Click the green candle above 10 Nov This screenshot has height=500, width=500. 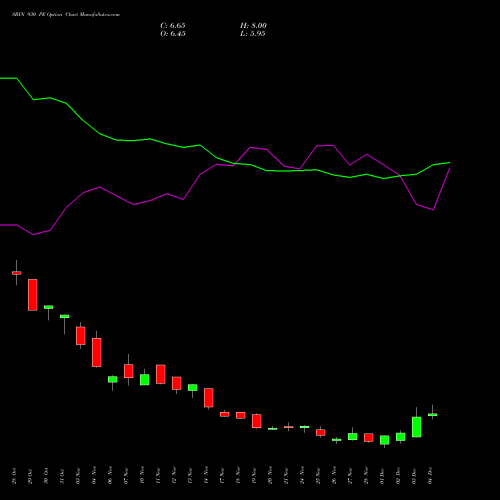tap(145, 379)
